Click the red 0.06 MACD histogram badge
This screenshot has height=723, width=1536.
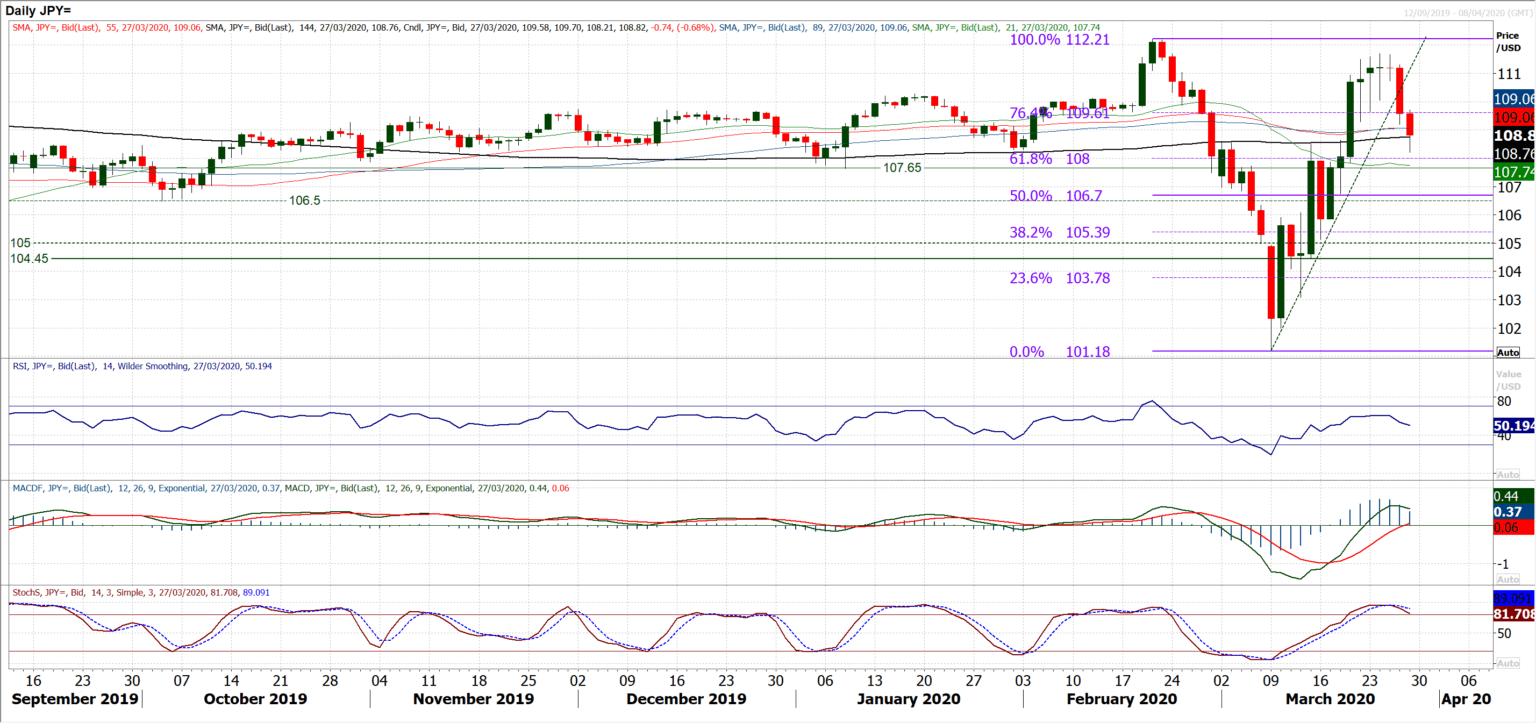point(1512,525)
